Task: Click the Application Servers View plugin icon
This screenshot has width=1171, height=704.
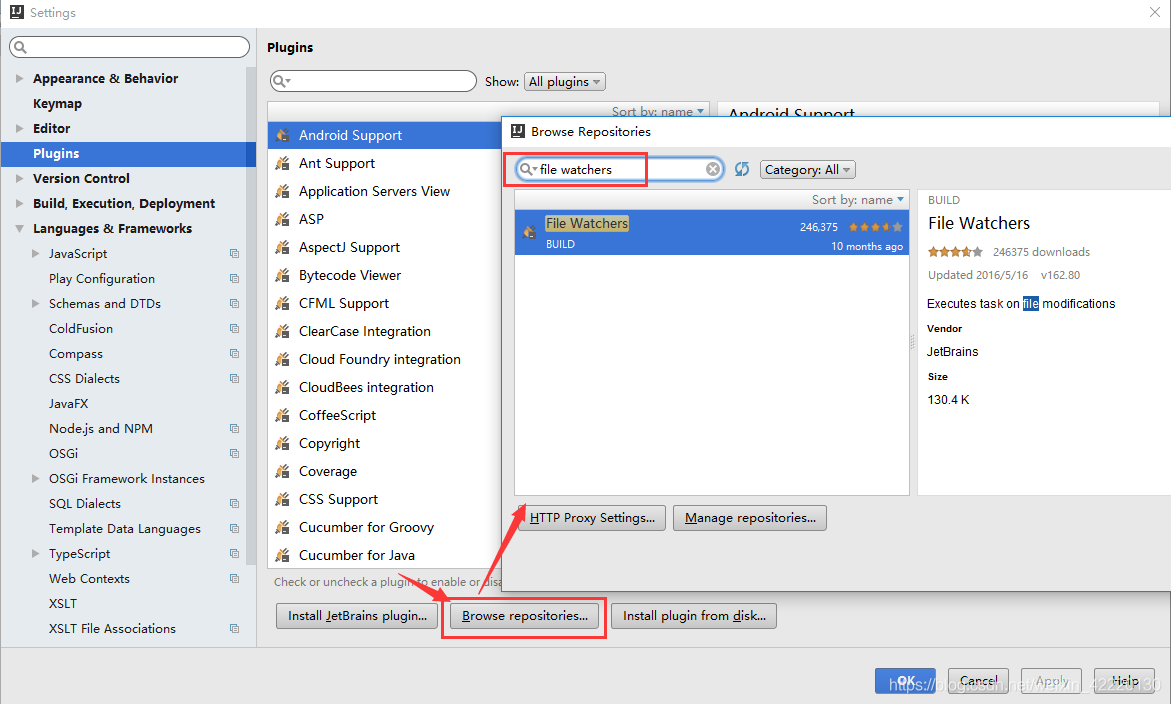Action: coord(282,191)
